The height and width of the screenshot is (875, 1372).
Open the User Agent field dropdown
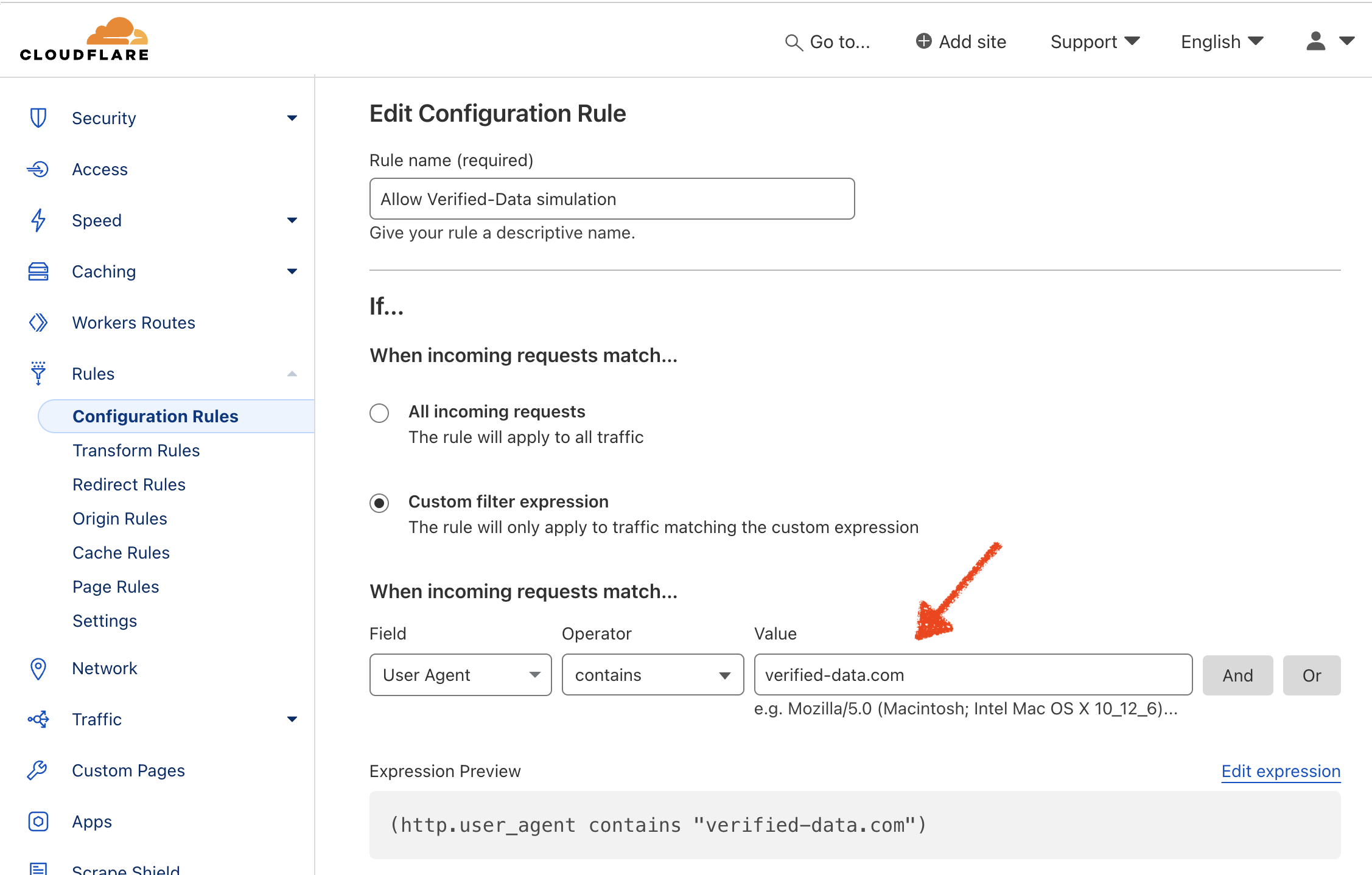[x=460, y=675]
